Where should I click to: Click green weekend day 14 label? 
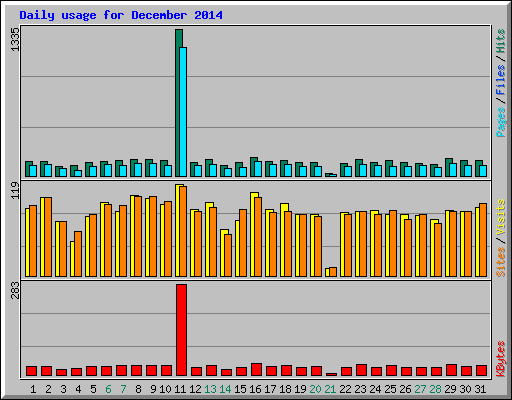pyautogui.click(x=225, y=389)
